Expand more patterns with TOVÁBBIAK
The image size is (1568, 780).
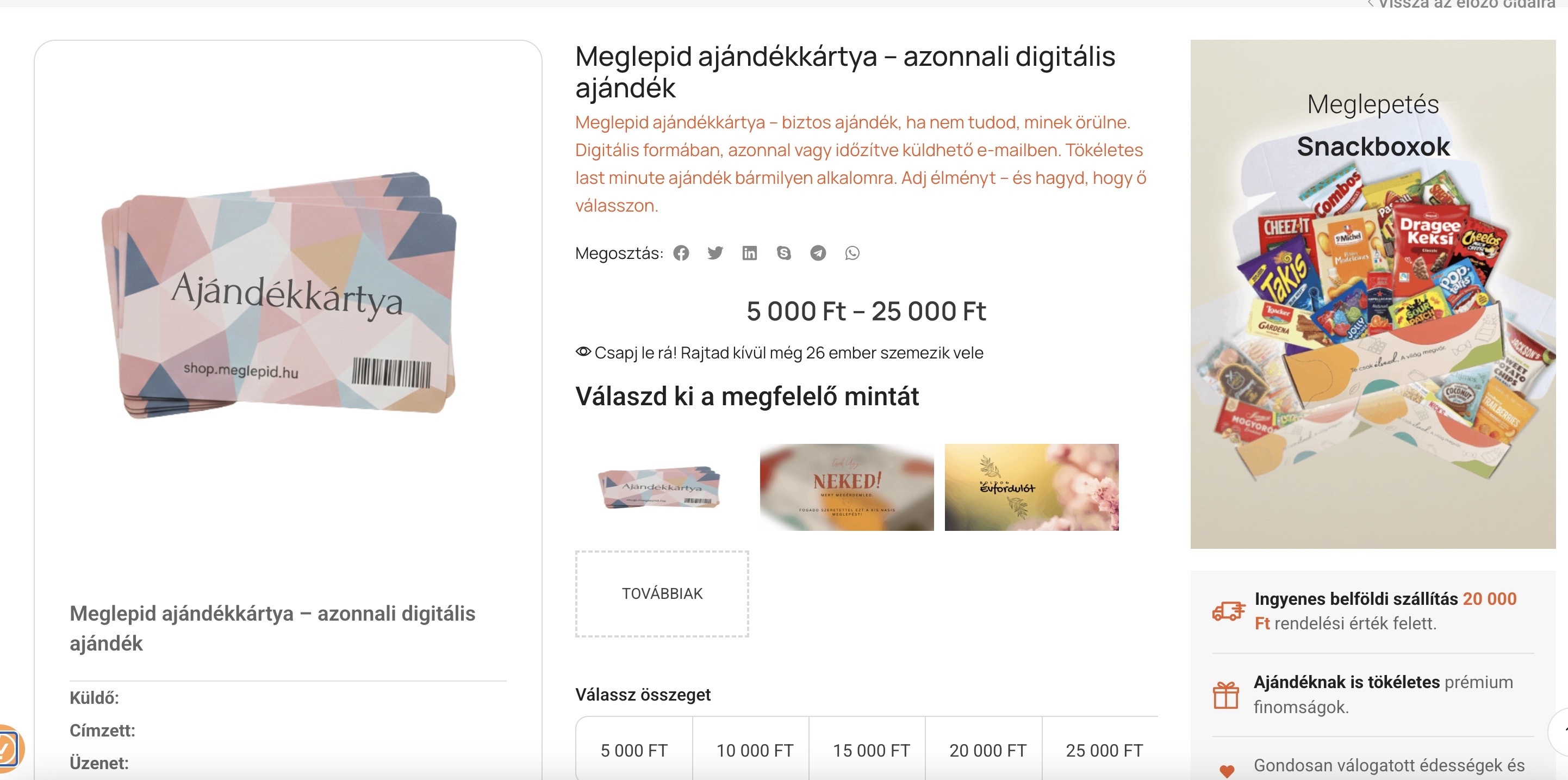pyautogui.click(x=662, y=593)
